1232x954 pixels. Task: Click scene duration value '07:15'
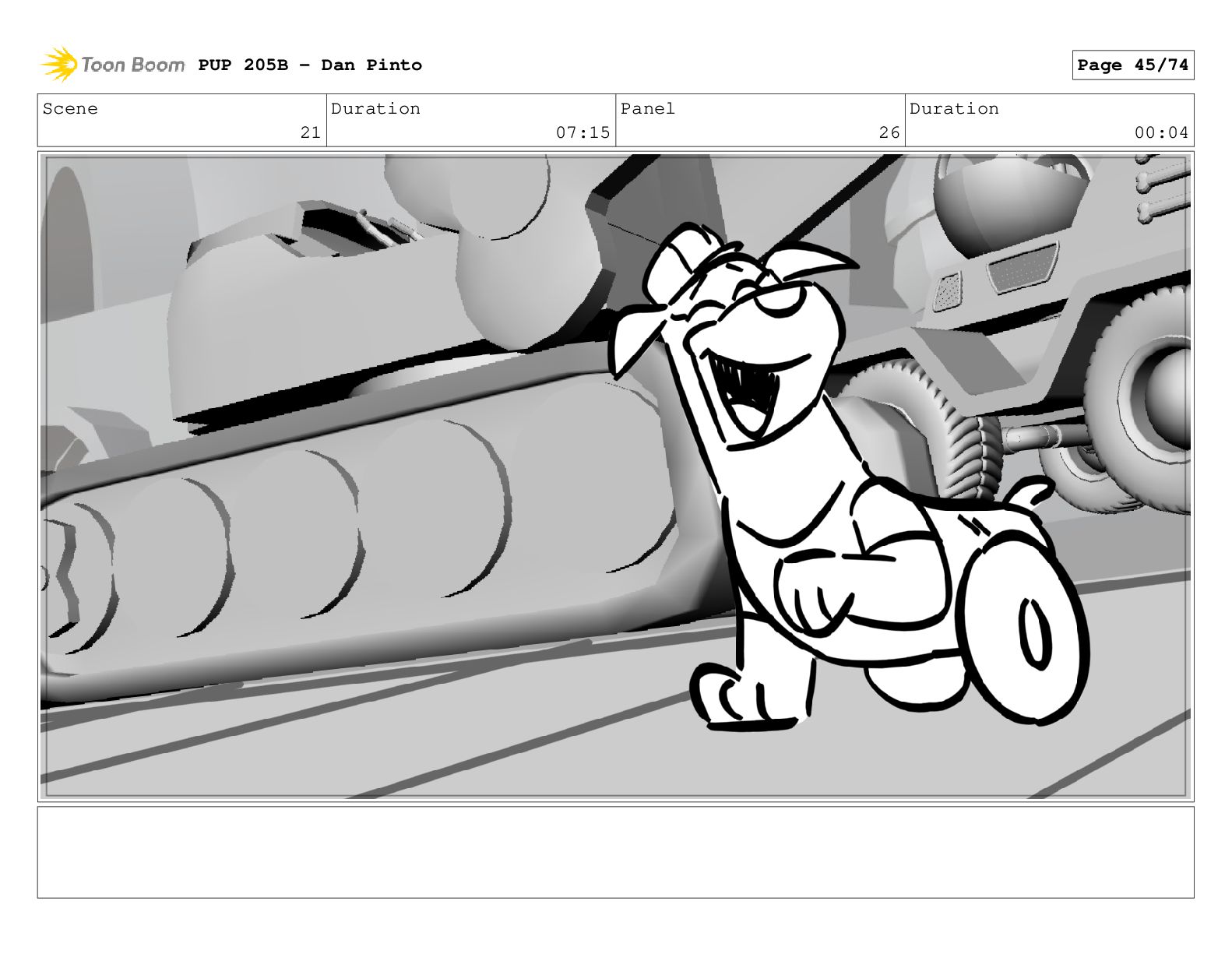click(x=583, y=133)
